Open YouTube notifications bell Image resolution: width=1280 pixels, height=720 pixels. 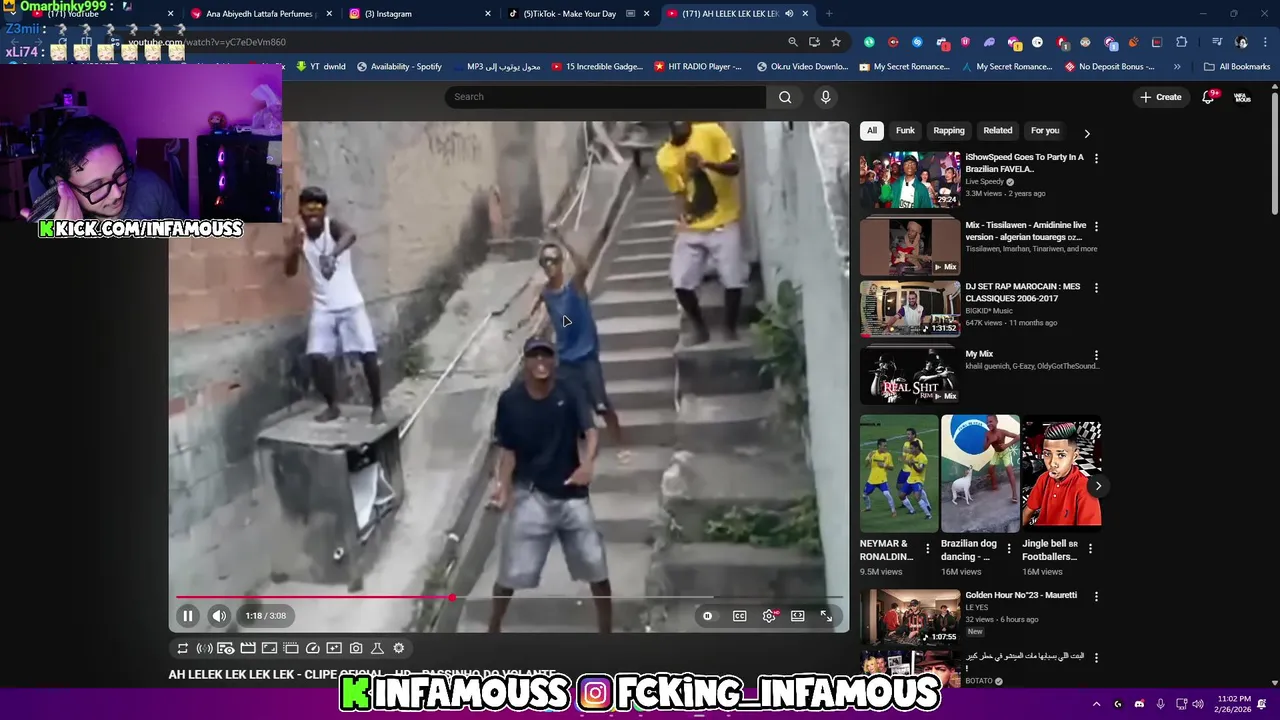[x=1208, y=97]
